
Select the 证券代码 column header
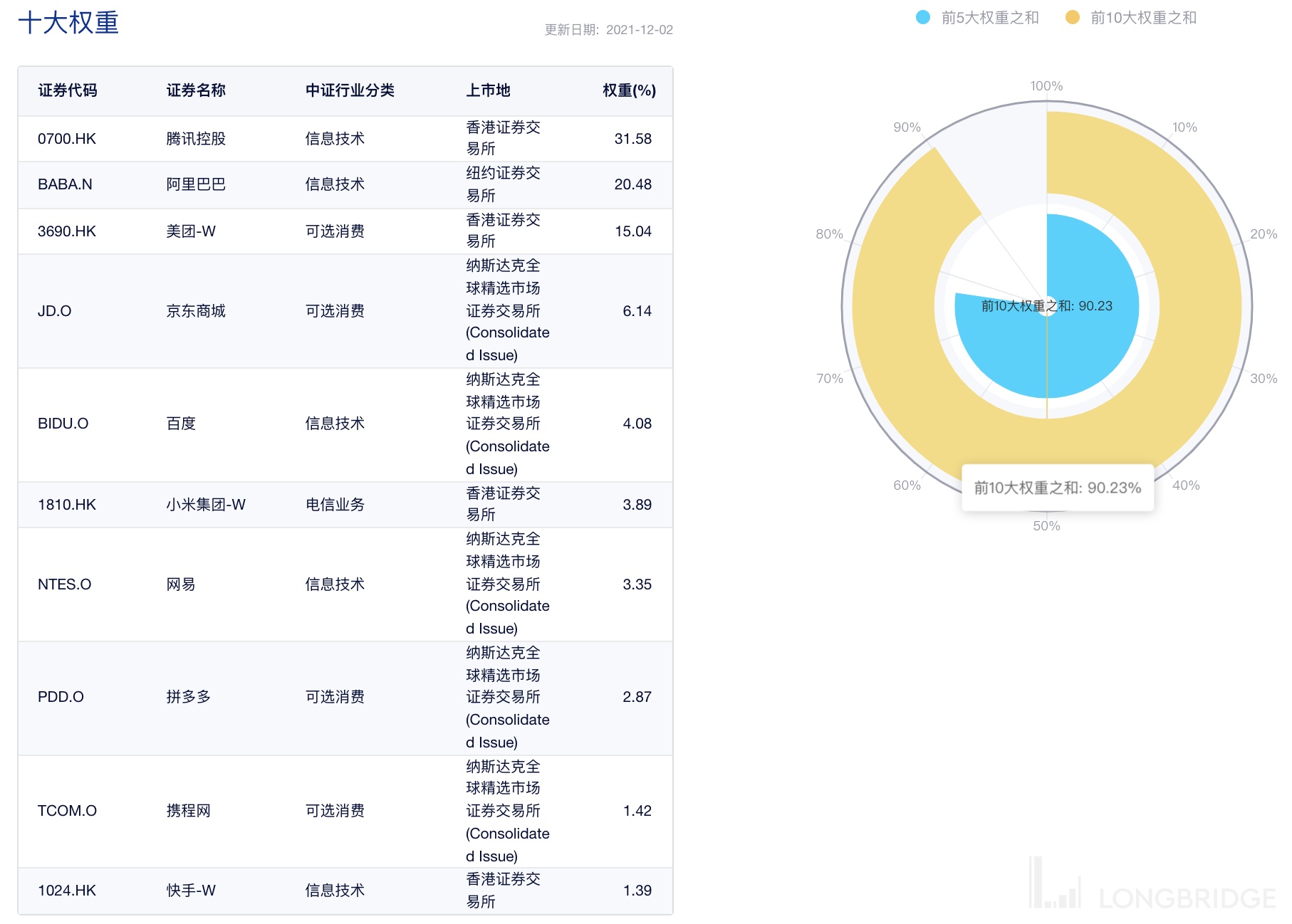tap(68, 90)
